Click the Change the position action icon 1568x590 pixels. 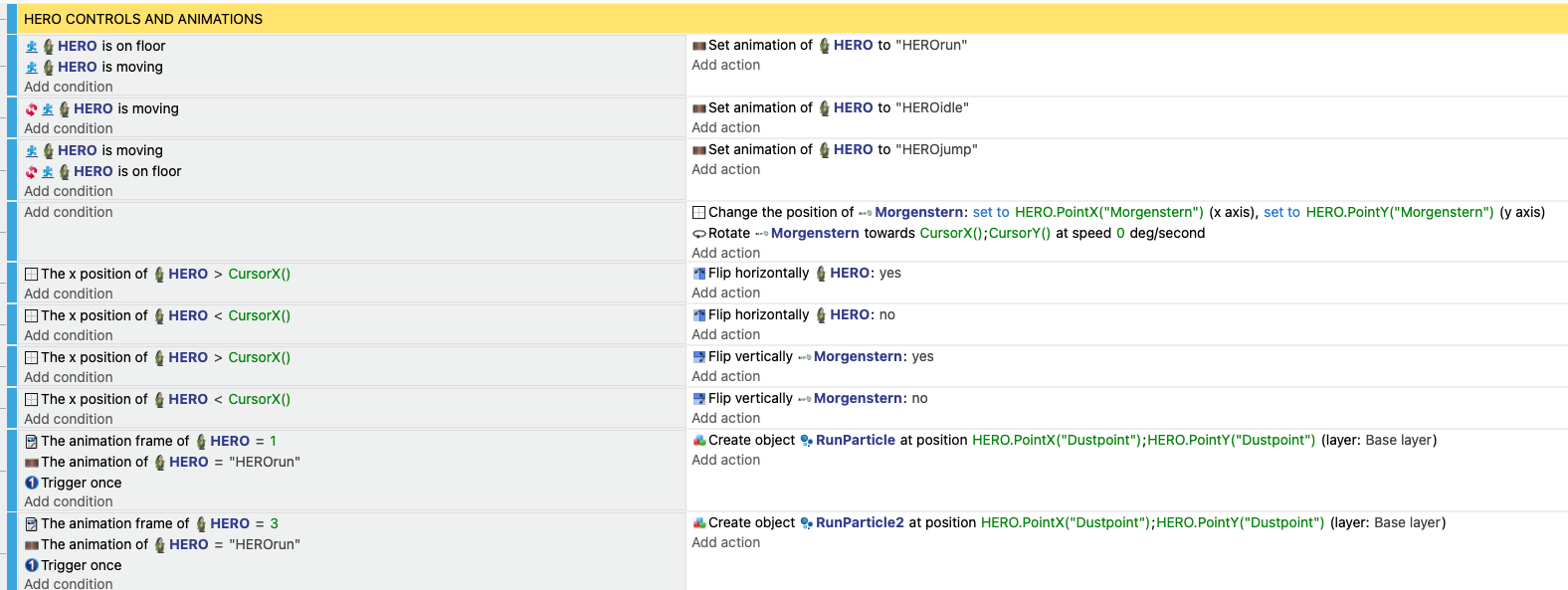699,213
